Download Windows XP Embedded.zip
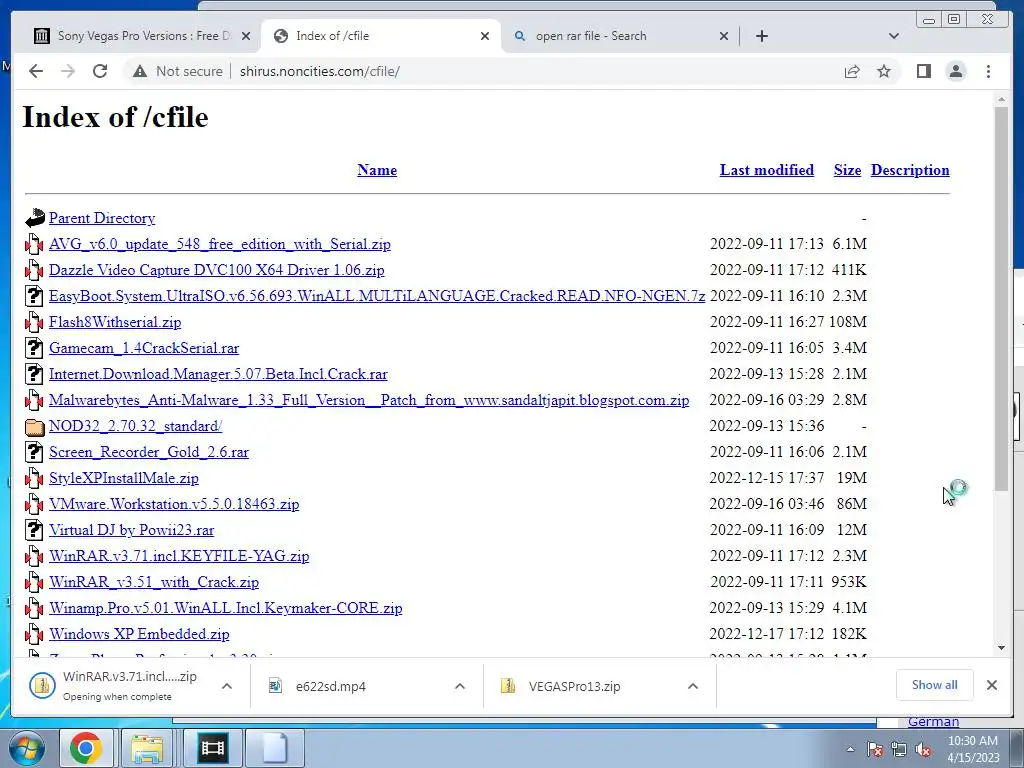1024x768 pixels. [139, 634]
